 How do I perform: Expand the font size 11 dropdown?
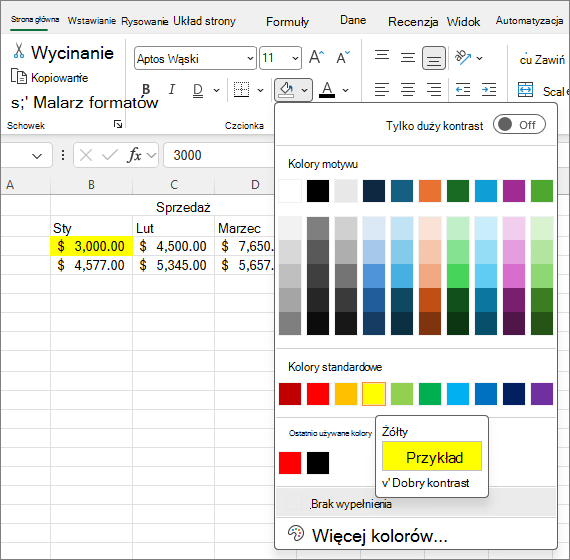coord(280,58)
